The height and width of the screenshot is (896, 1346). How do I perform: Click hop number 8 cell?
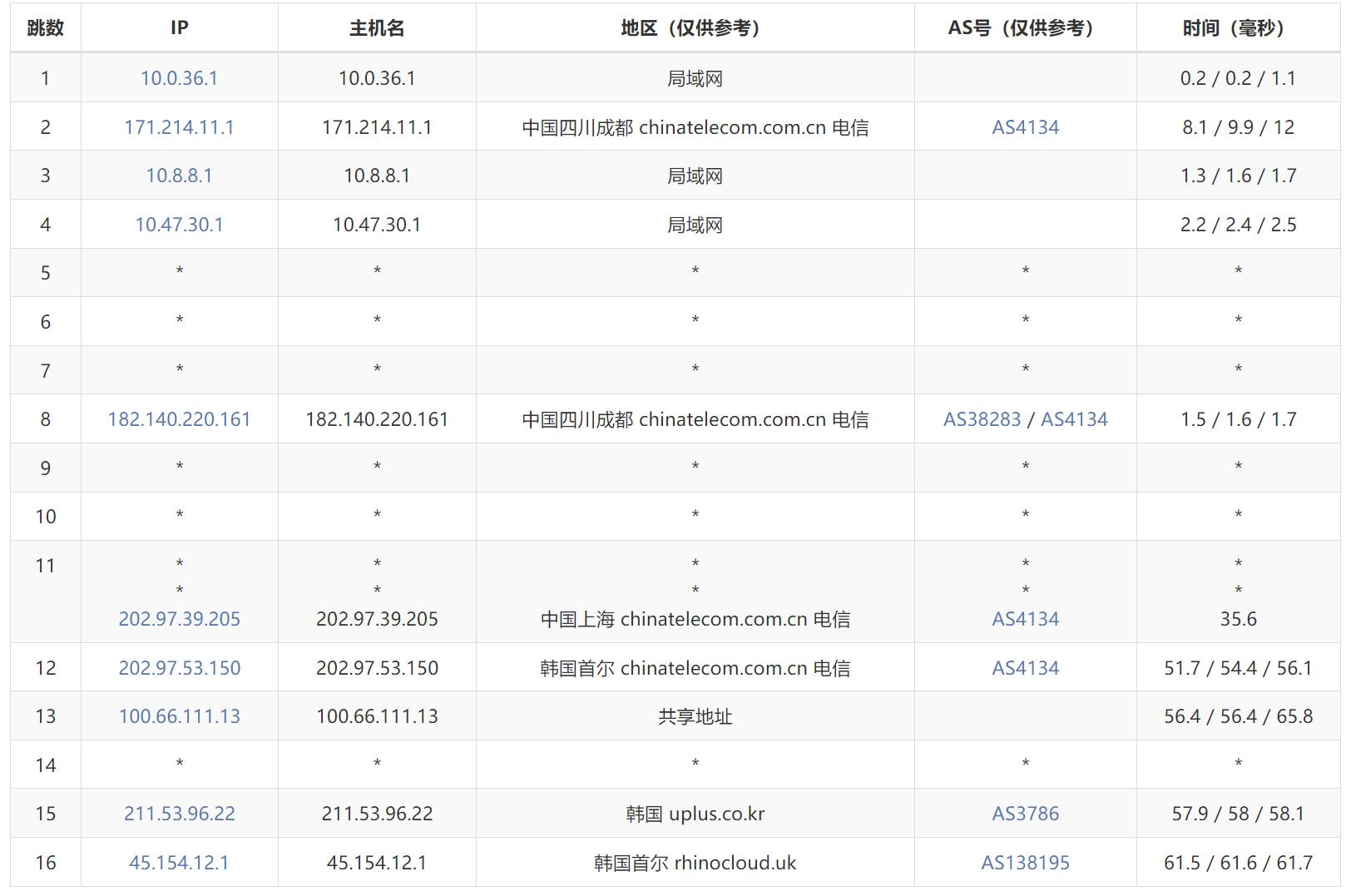tap(45, 419)
